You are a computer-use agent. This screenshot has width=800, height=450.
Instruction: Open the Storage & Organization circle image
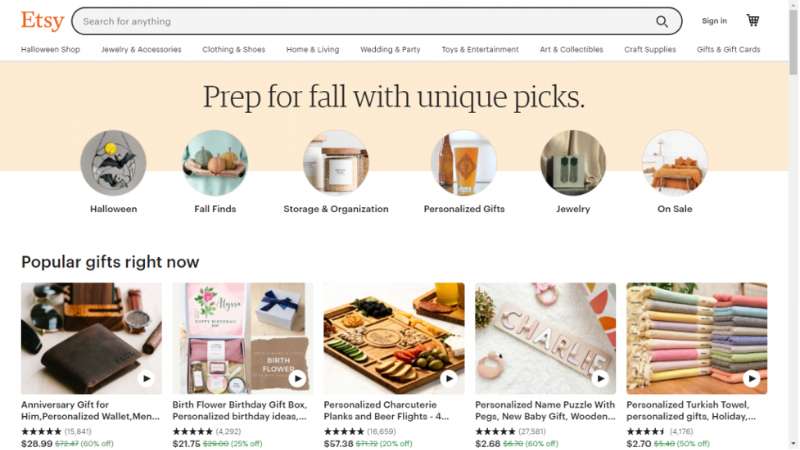pyautogui.click(x=336, y=163)
